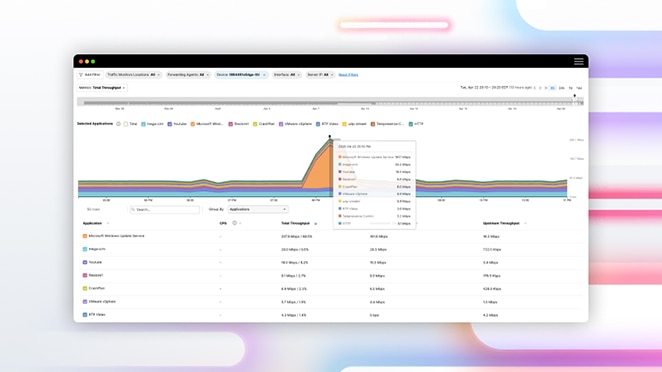Click the info icon next to CPS column
Viewport: 662px width, 372px height.
[234, 223]
